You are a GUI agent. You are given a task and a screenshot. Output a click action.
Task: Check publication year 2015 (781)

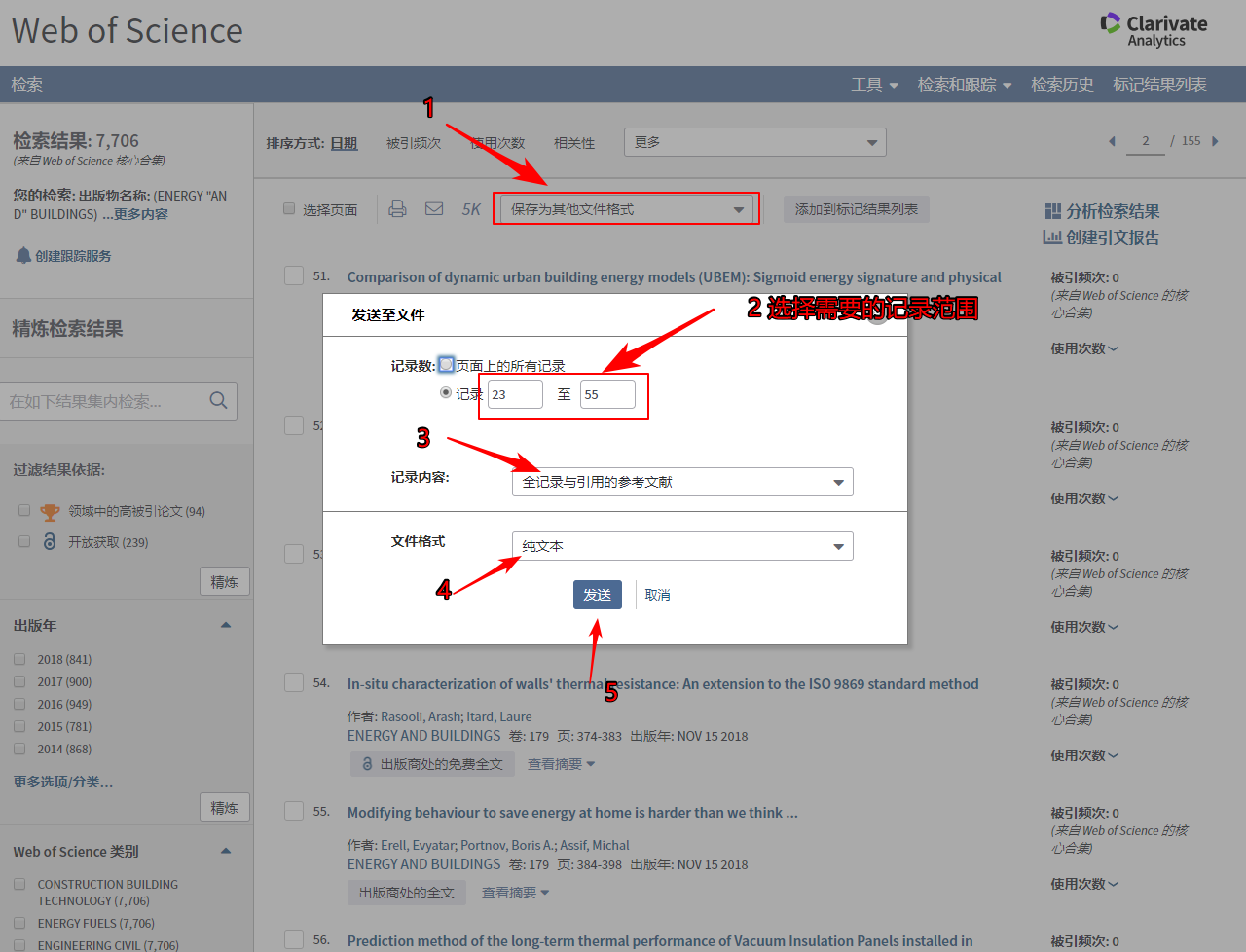(x=19, y=725)
